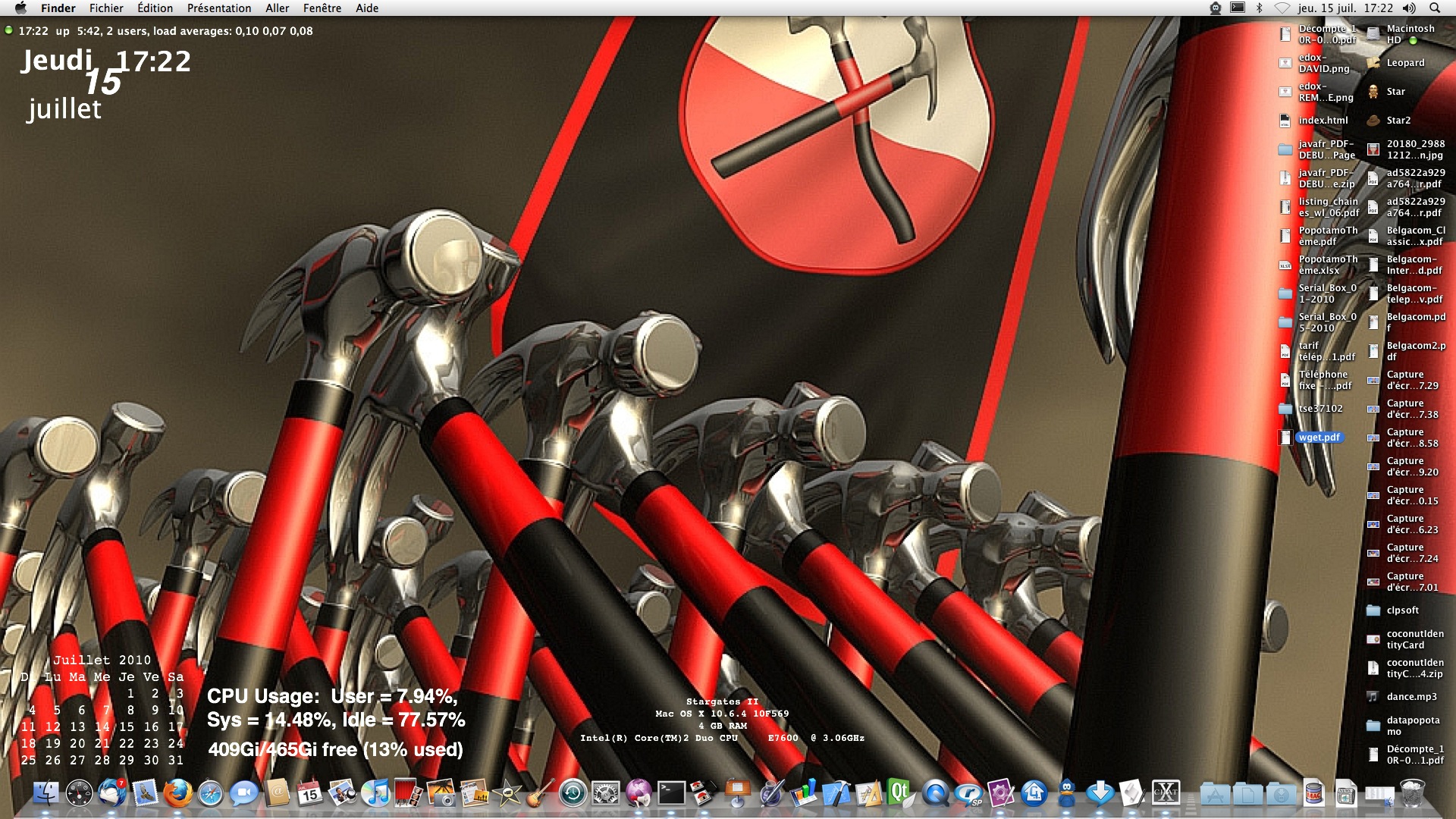Click the volume icon in the menu bar
1456x819 pixels.
coord(1409,8)
